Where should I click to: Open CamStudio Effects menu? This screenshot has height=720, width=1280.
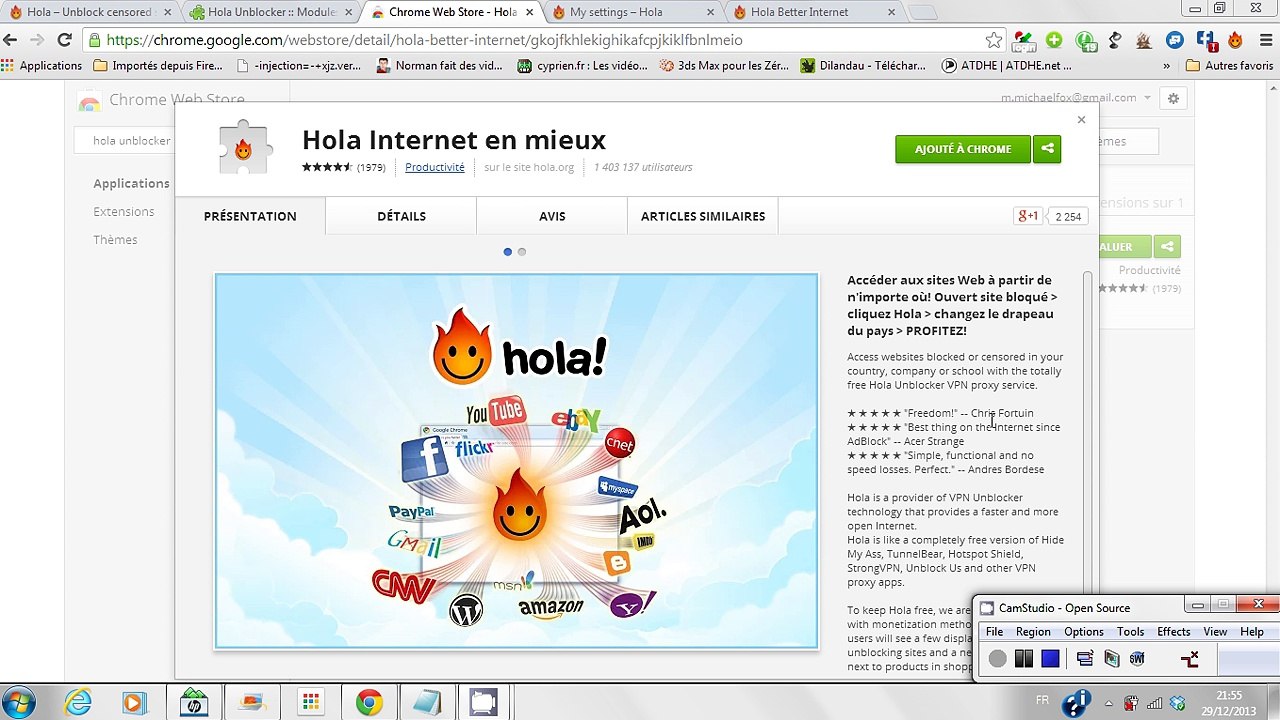1174,632
